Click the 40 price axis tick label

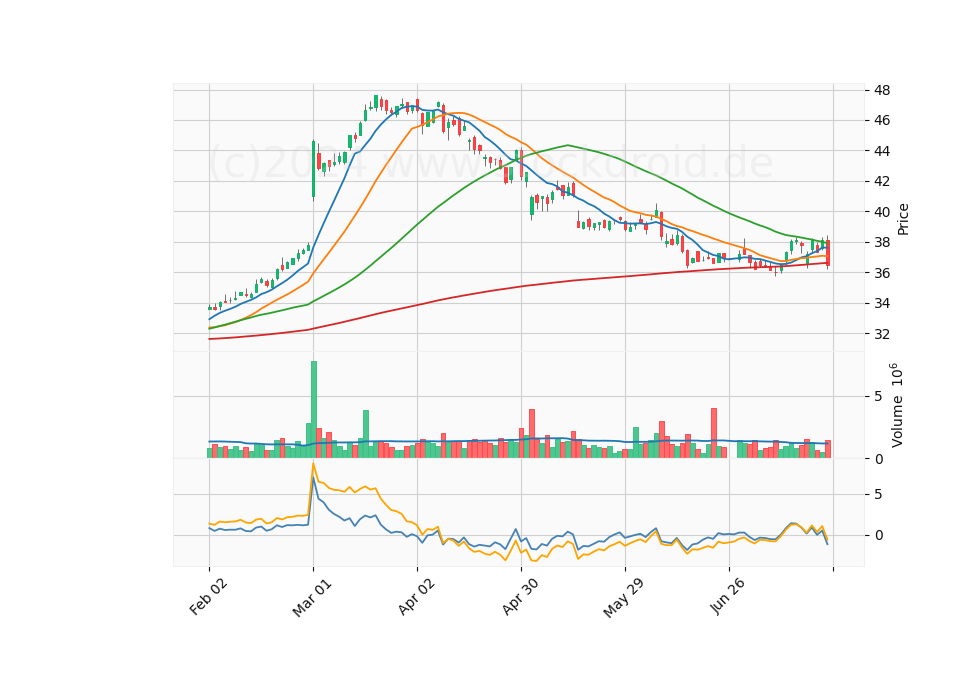coord(882,212)
